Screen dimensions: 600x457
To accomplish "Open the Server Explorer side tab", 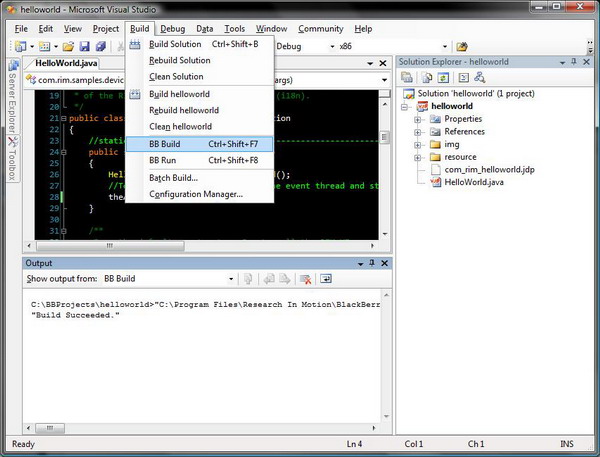I will (13, 95).
